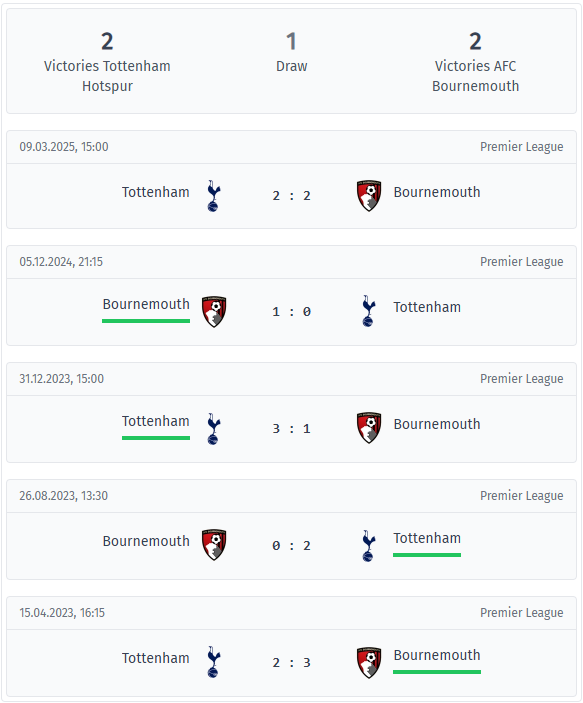Click Premier League label for 15.04.2023 match
The image size is (583, 703).
[x=522, y=613]
